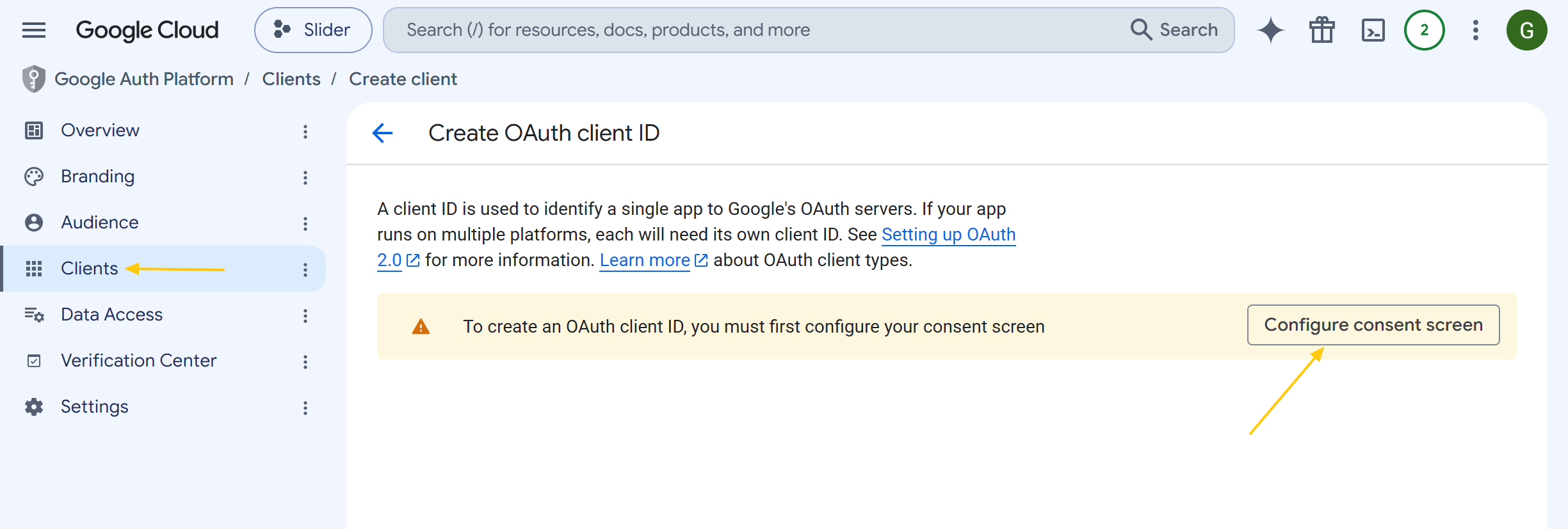The width and height of the screenshot is (1568, 529).
Task: Click the Data Access list-gear icon
Action: [x=34, y=315]
